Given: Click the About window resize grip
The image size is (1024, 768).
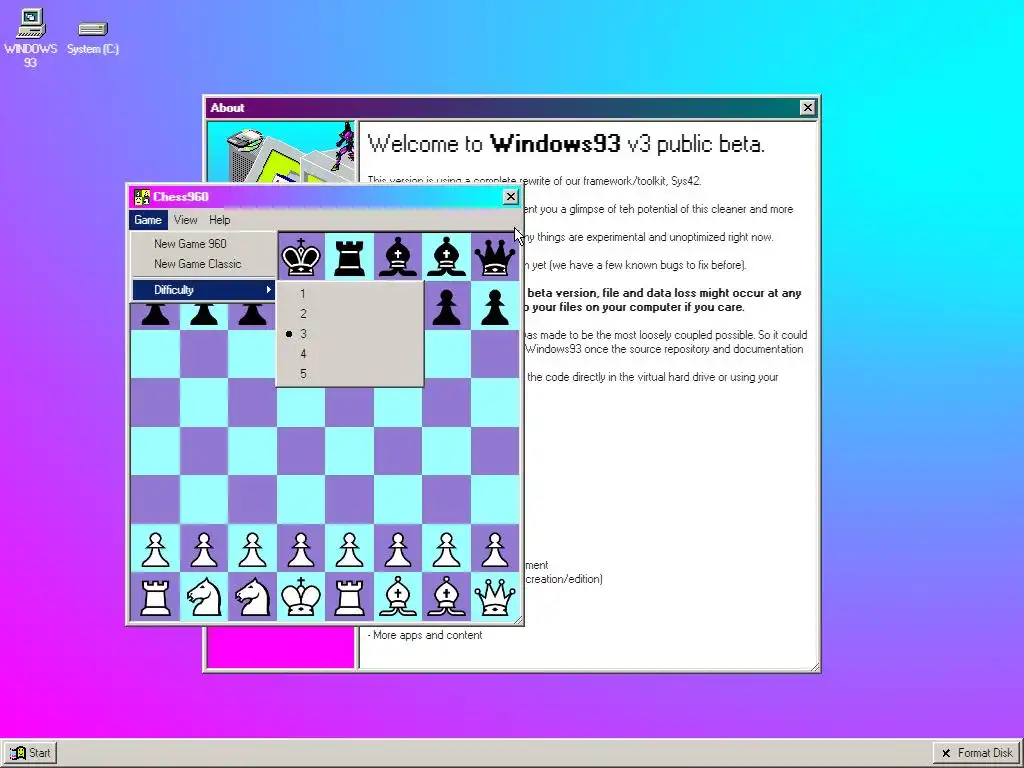Looking at the screenshot, I should coord(815,667).
